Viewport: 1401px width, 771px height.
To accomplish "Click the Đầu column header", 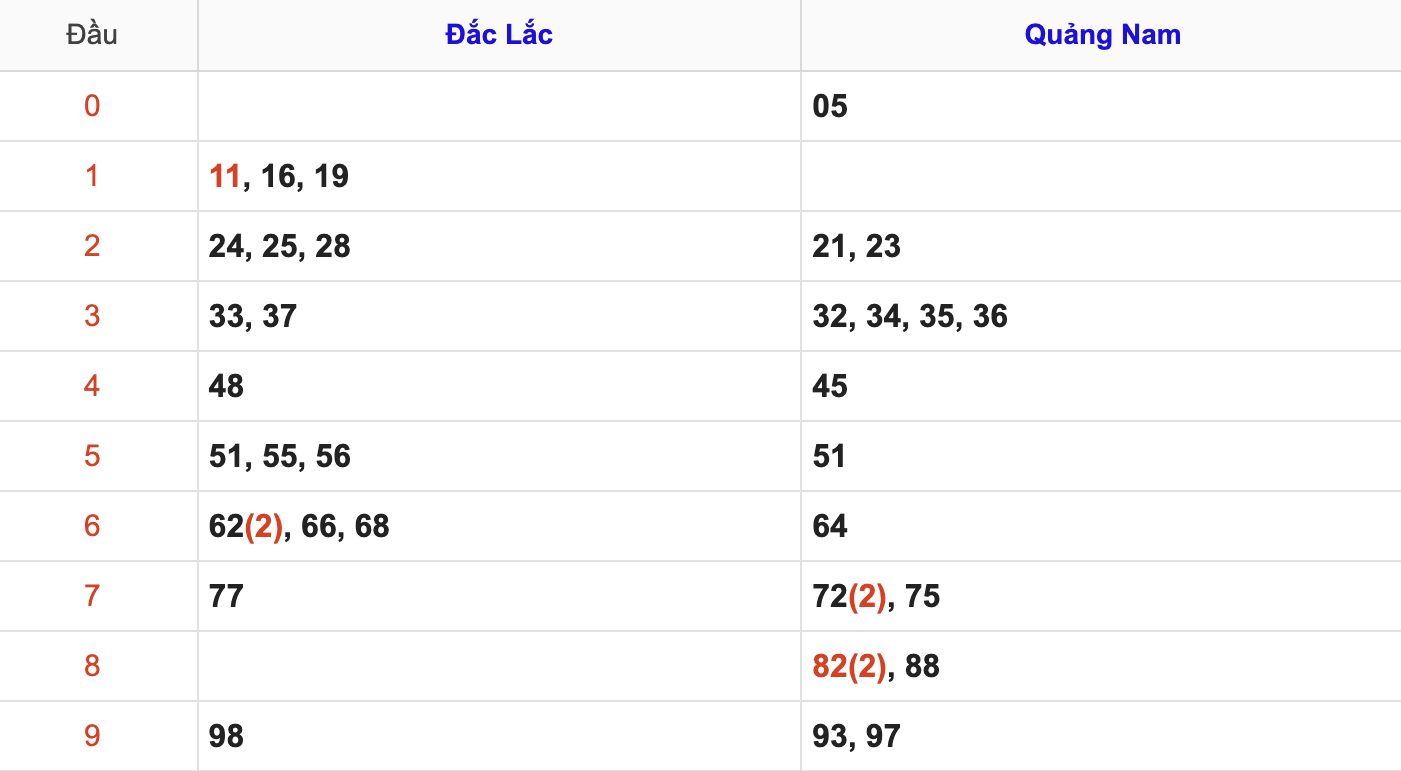I will point(92,35).
